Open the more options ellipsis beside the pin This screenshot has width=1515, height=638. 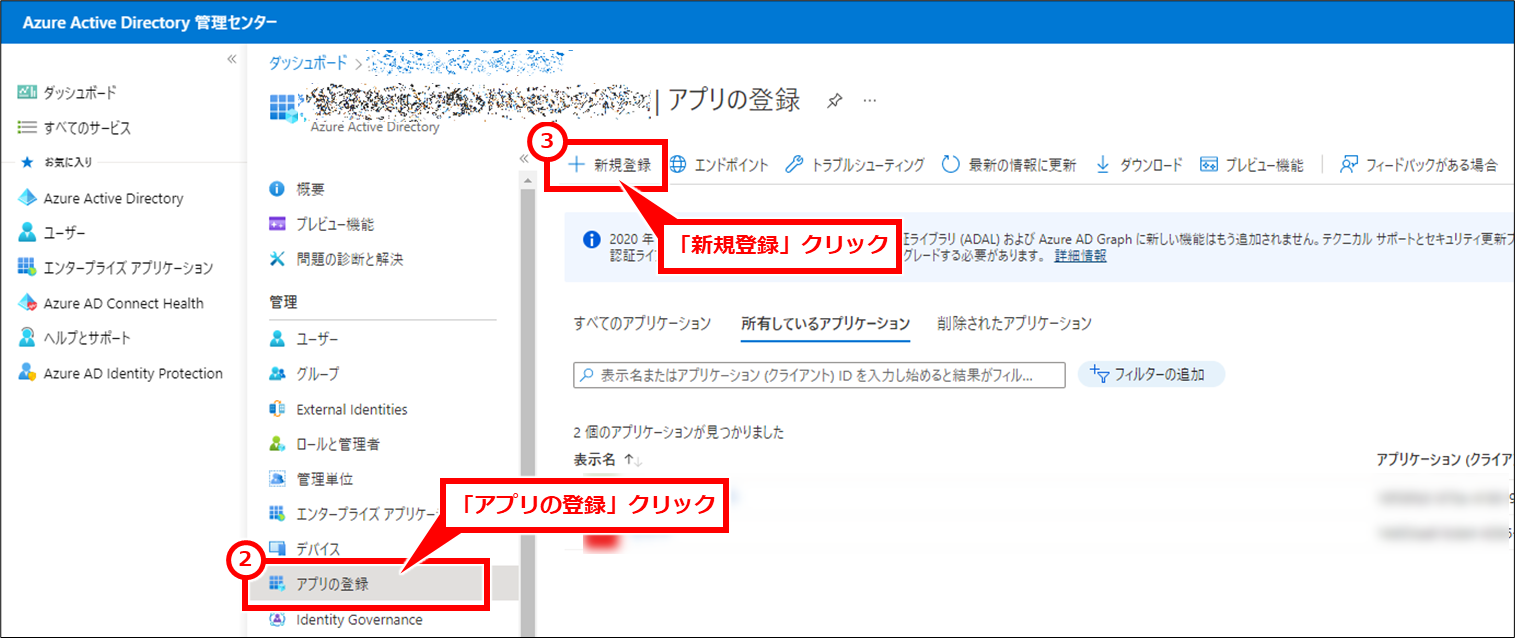870,100
